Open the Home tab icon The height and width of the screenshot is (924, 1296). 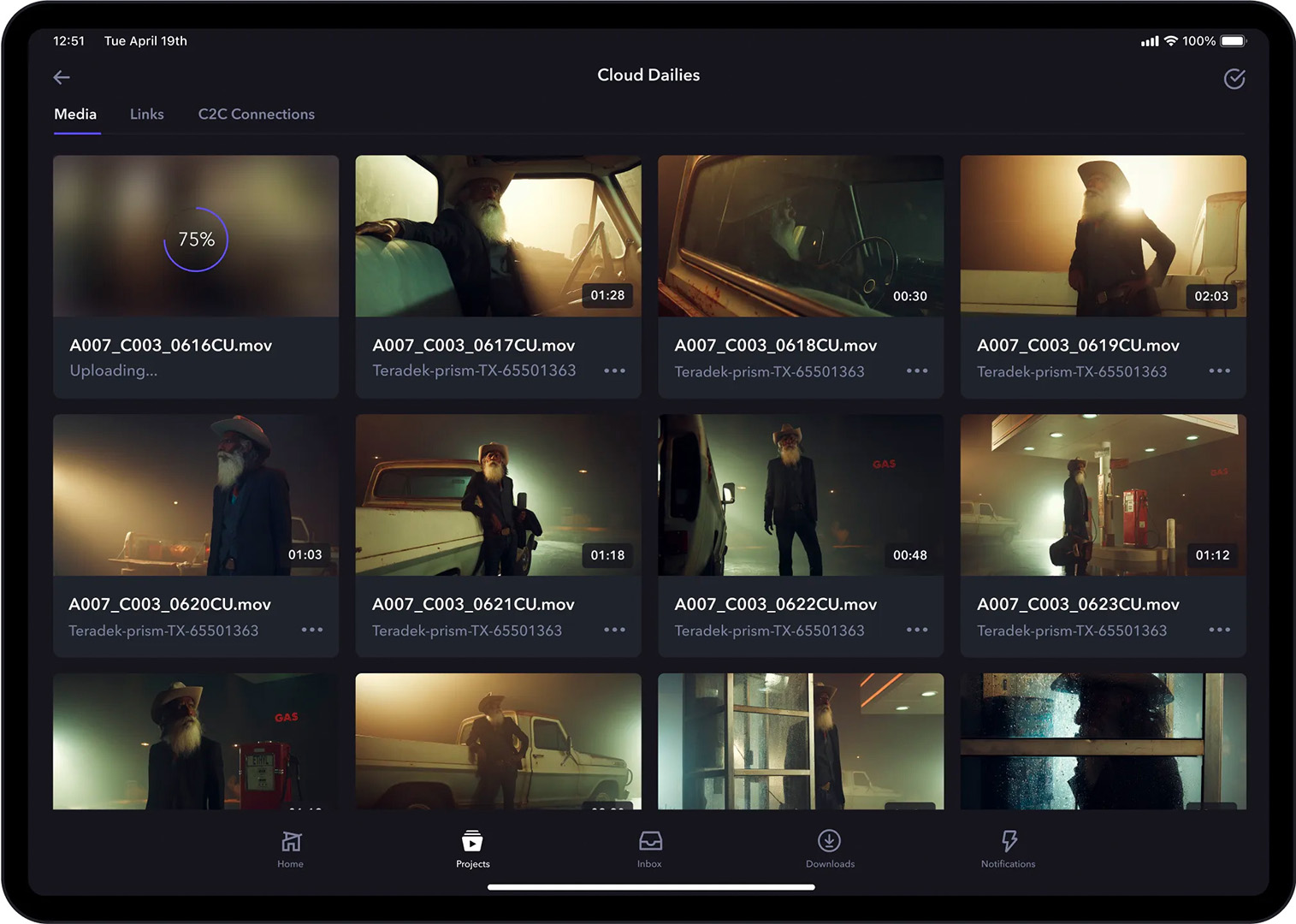coord(291,843)
